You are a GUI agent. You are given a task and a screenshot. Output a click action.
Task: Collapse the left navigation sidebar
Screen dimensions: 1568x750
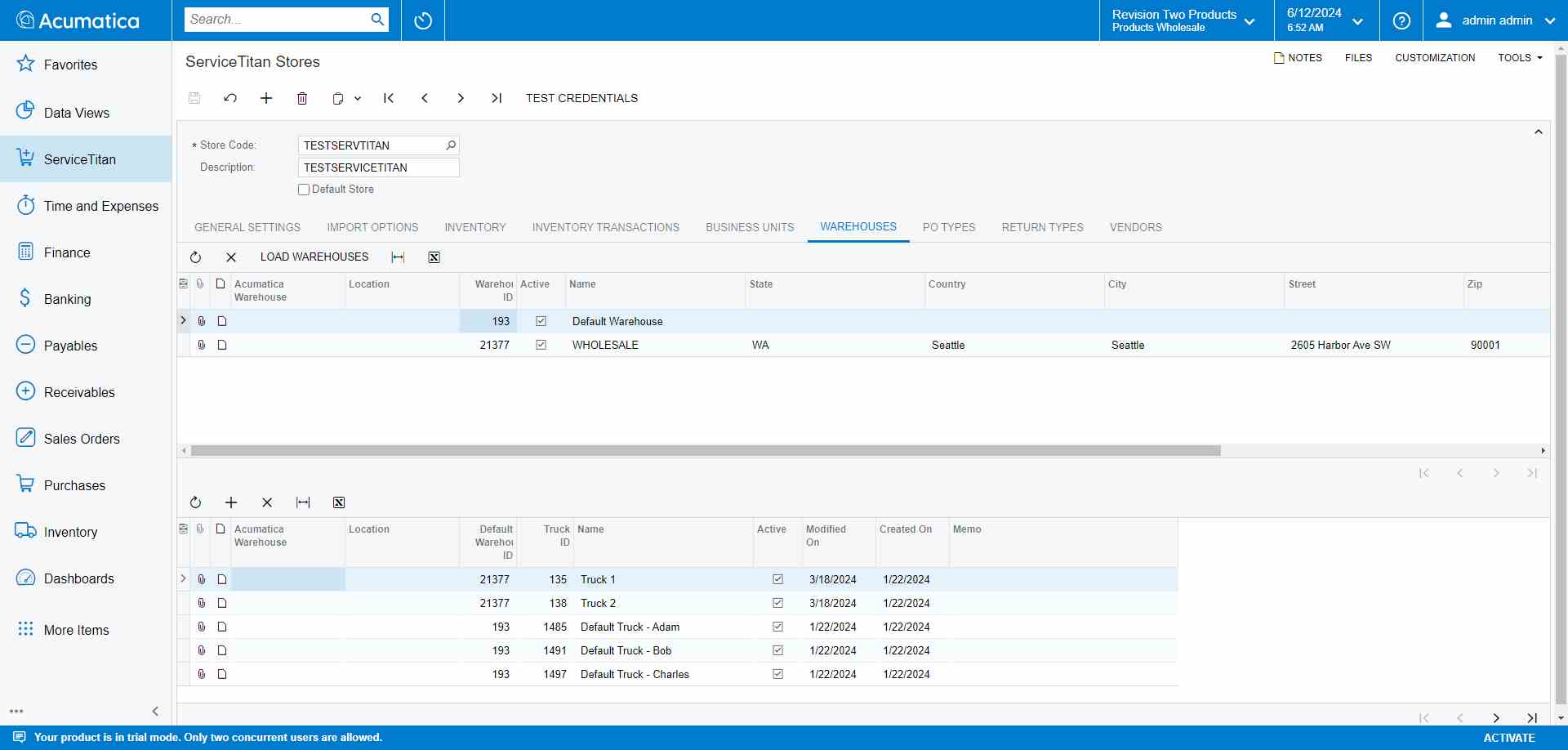pos(155,711)
